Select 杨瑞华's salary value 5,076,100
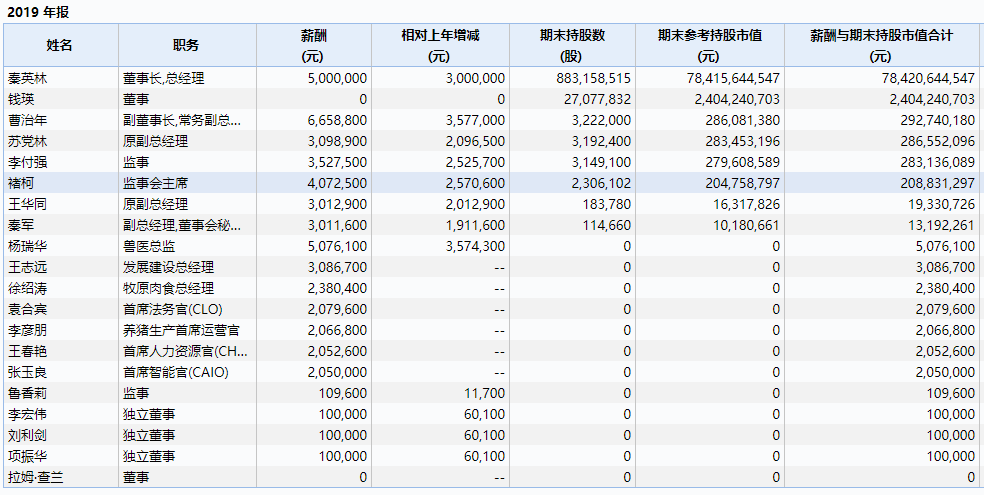Image resolution: width=984 pixels, height=495 pixels. [x=337, y=247]
